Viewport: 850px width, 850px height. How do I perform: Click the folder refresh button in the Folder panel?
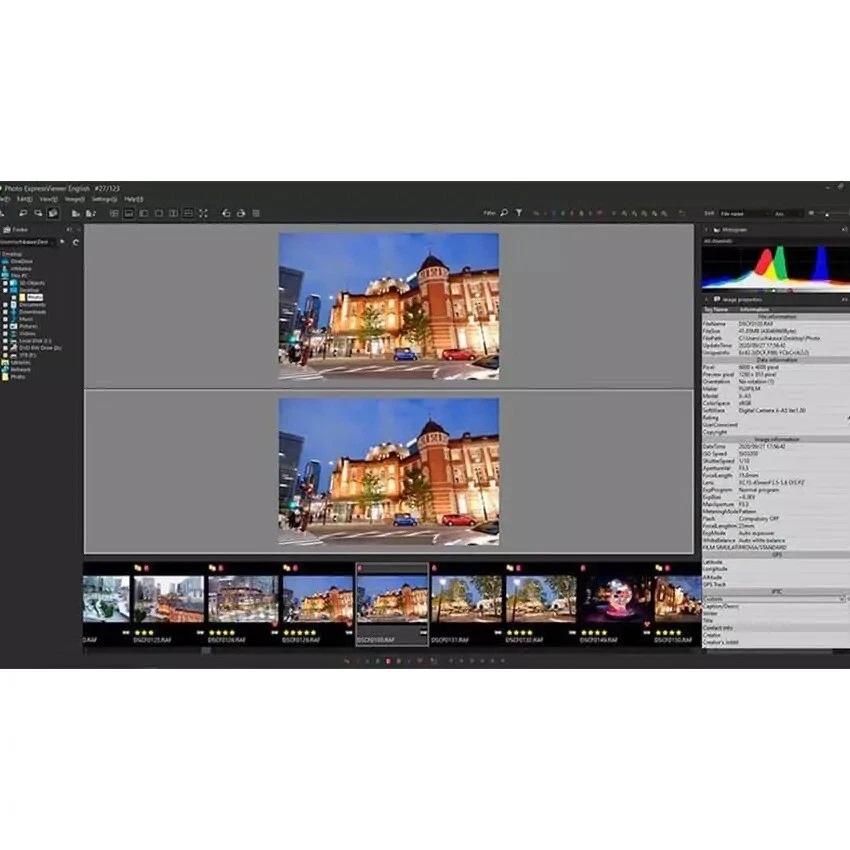76,242
